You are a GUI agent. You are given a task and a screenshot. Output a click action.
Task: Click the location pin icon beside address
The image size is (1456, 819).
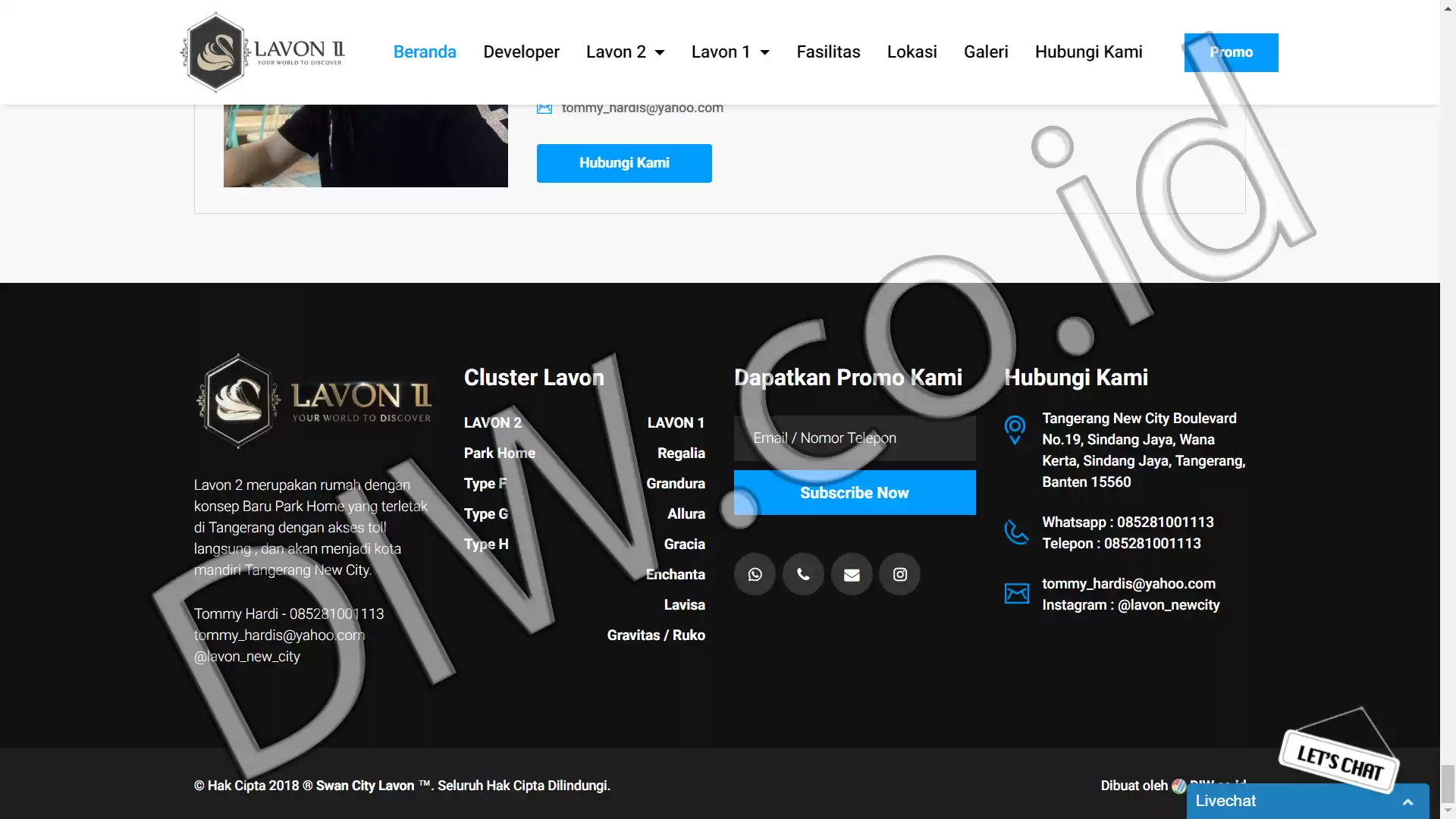[x=1015, y=430]
